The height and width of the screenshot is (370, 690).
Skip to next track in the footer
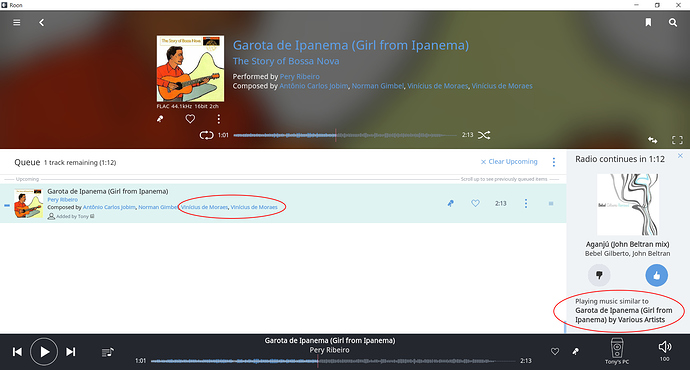[x=70, y=352]
